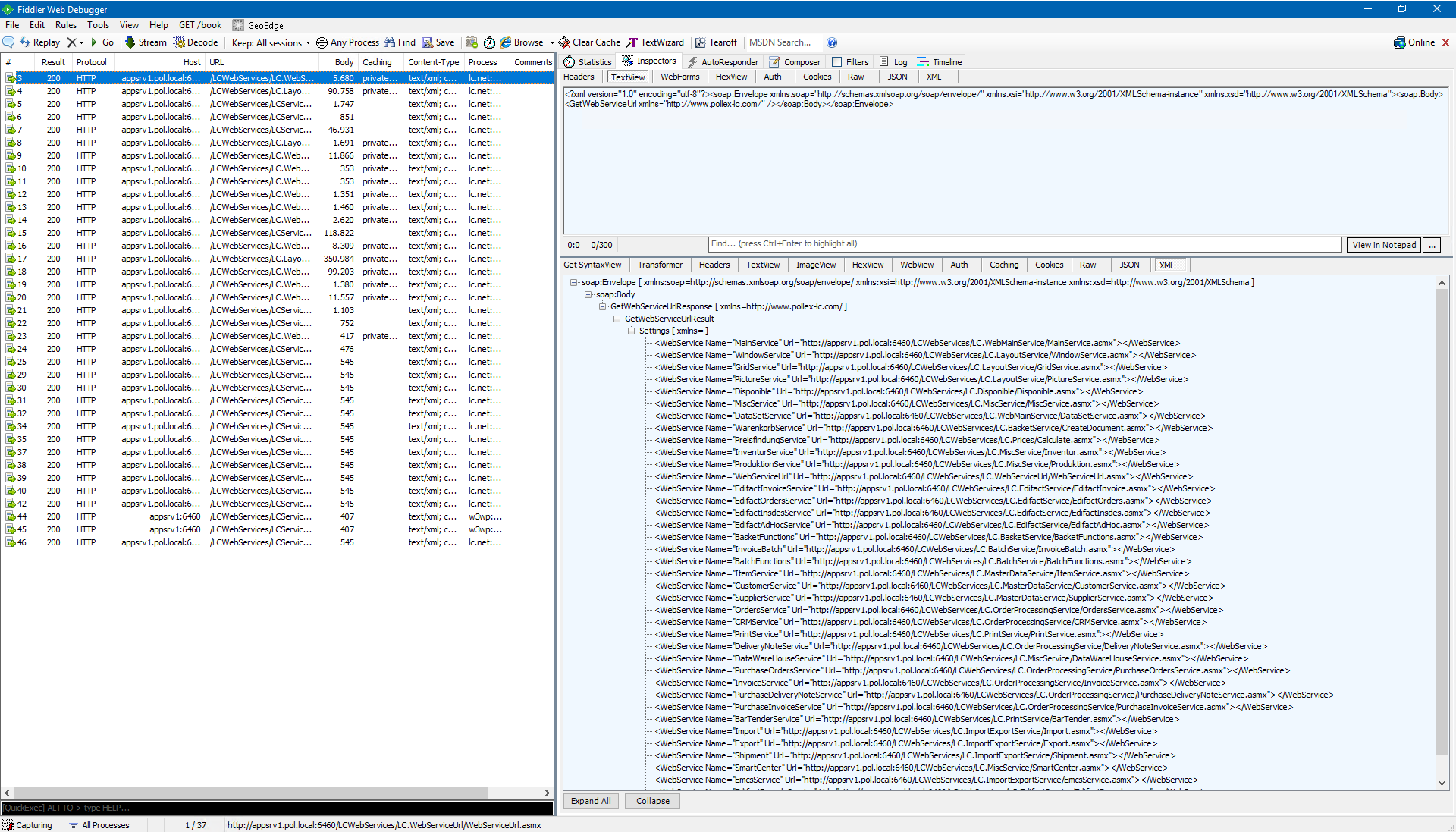Click the Stream toolbar icon

(x=130, y=42)
